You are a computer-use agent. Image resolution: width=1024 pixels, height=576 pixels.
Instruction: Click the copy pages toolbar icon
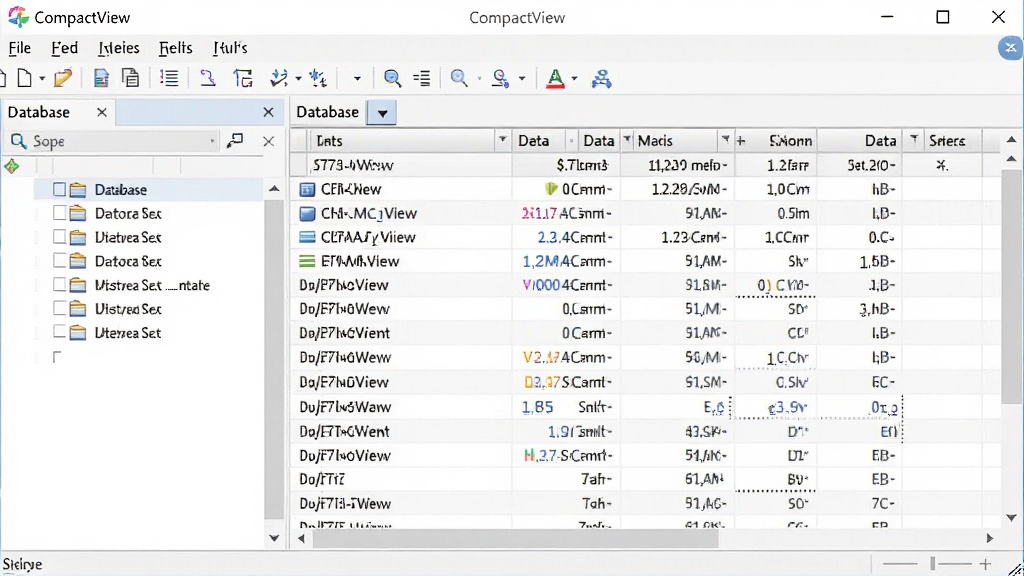[x=131, y=78]
